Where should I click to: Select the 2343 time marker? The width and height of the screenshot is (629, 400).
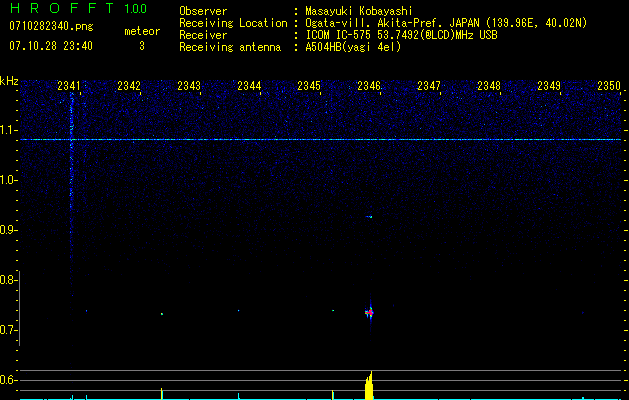[189, 87]
